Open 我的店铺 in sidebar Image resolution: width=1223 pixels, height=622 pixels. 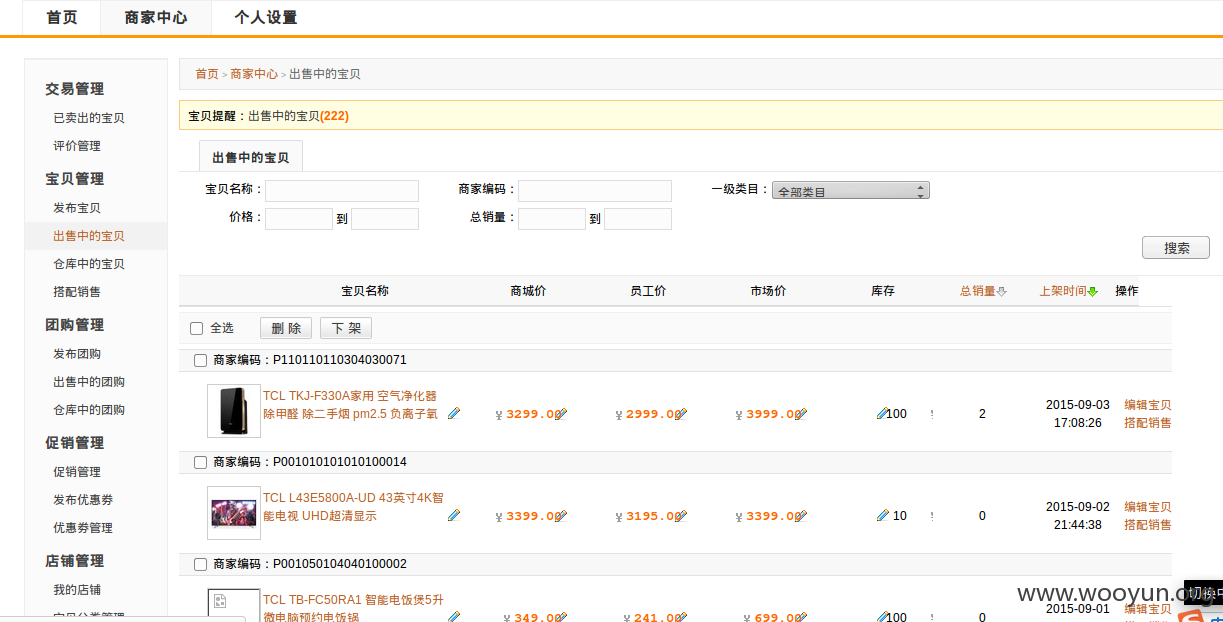(77, 590)
